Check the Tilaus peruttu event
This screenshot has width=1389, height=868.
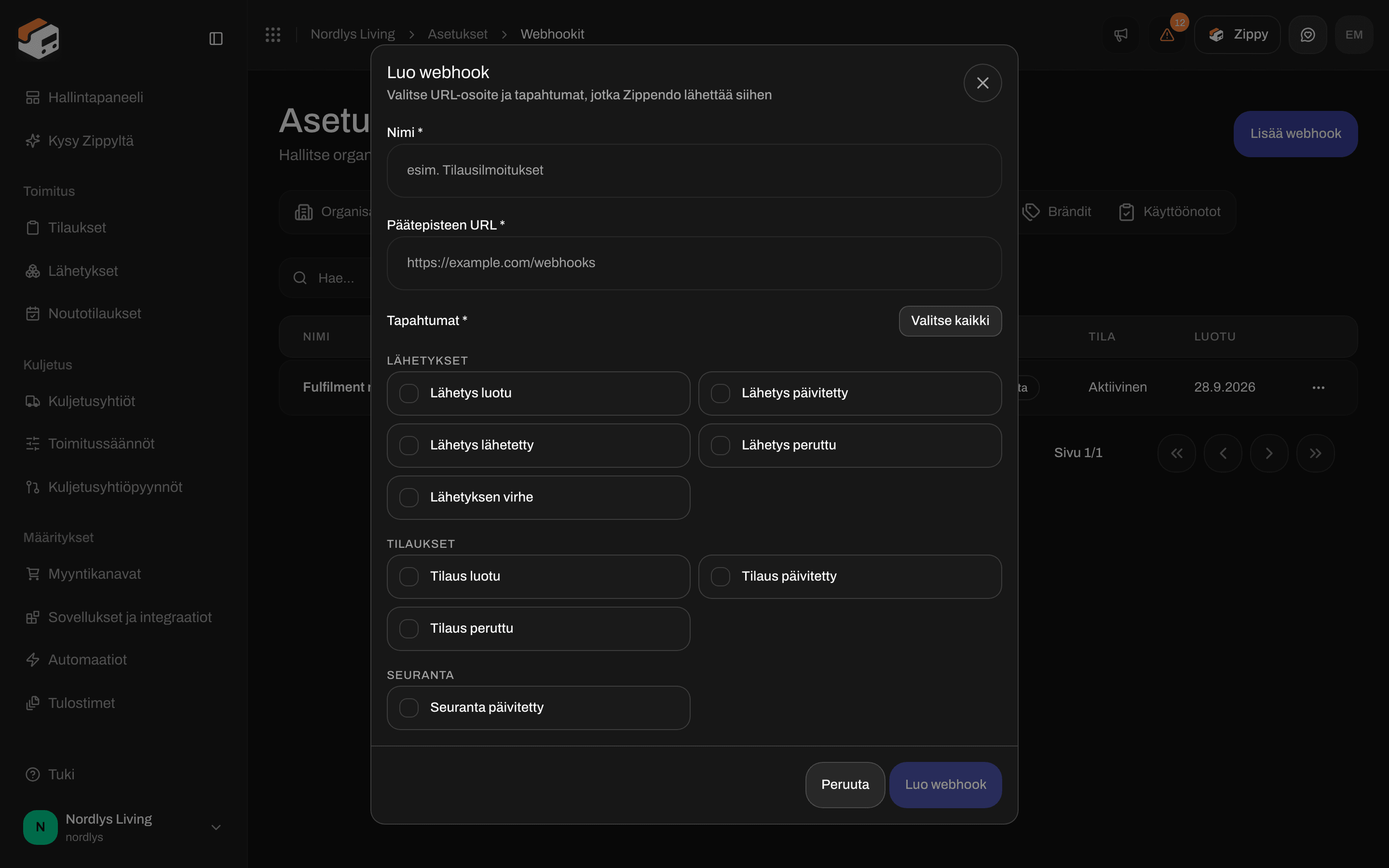click(538, 629)
